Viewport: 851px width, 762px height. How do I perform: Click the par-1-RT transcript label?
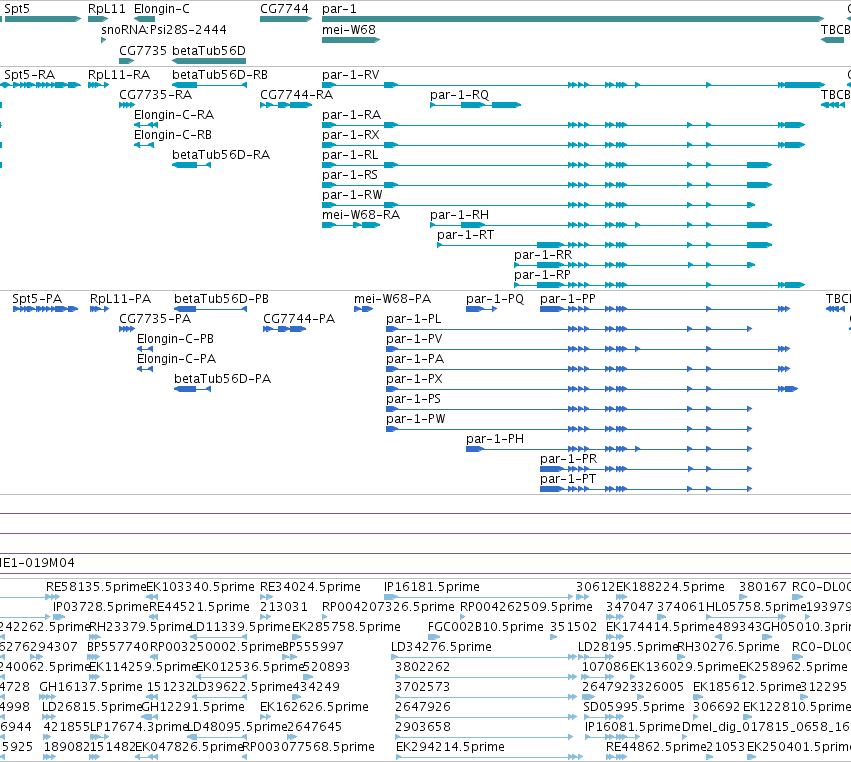tap(466, 235)
